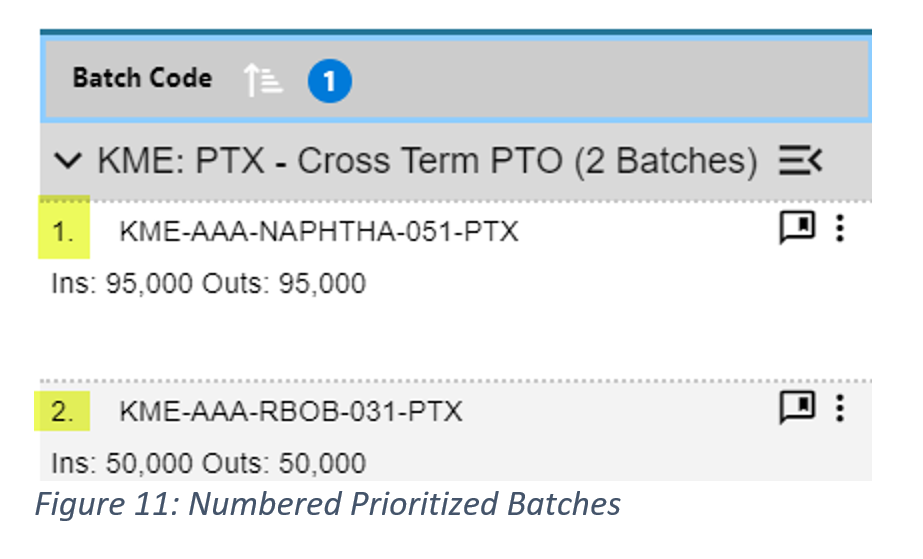Select batch KME-AAA-RBOB-031-PTX

click(291, 411)
